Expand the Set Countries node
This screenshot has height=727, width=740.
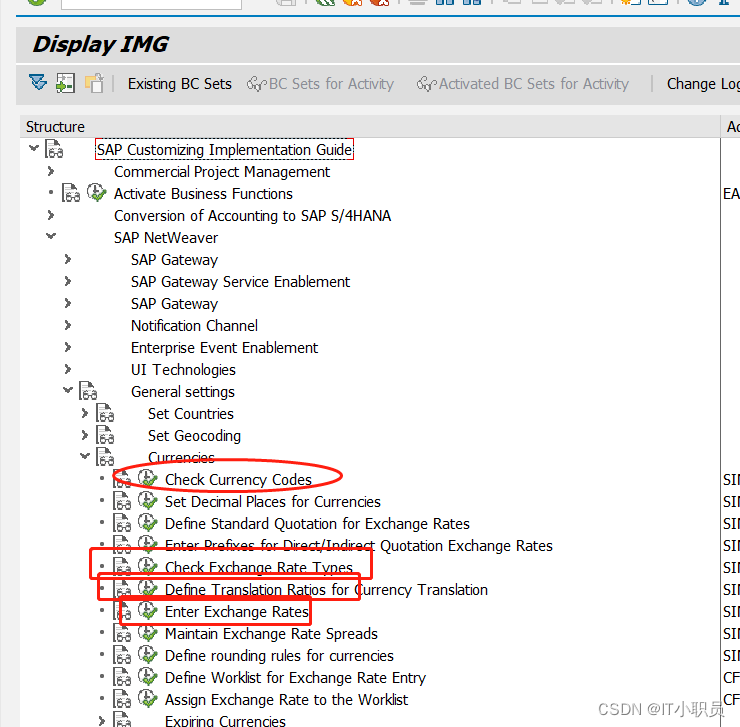(84, 413)
